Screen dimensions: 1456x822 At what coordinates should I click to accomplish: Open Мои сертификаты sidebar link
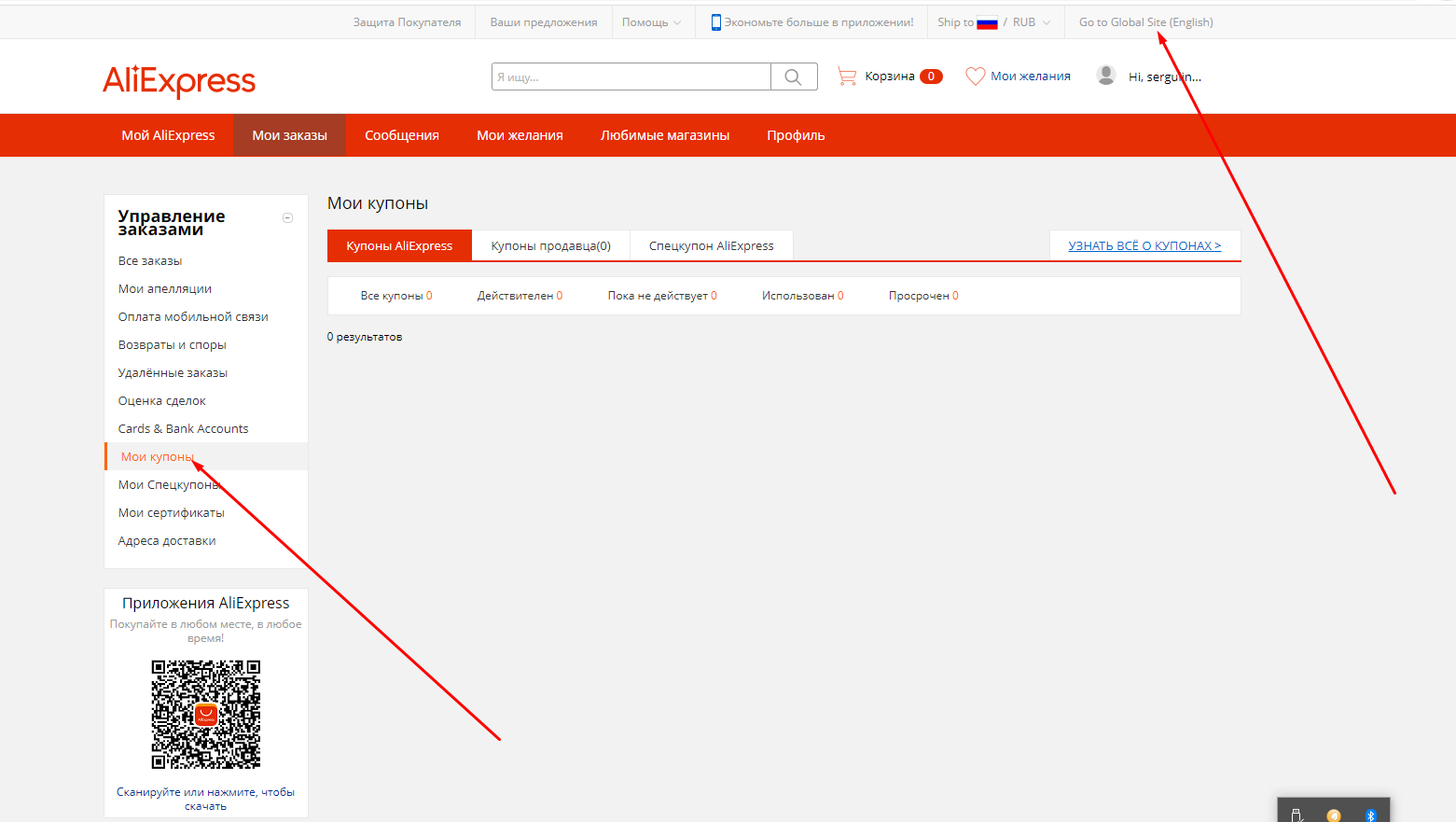(172, 513)
